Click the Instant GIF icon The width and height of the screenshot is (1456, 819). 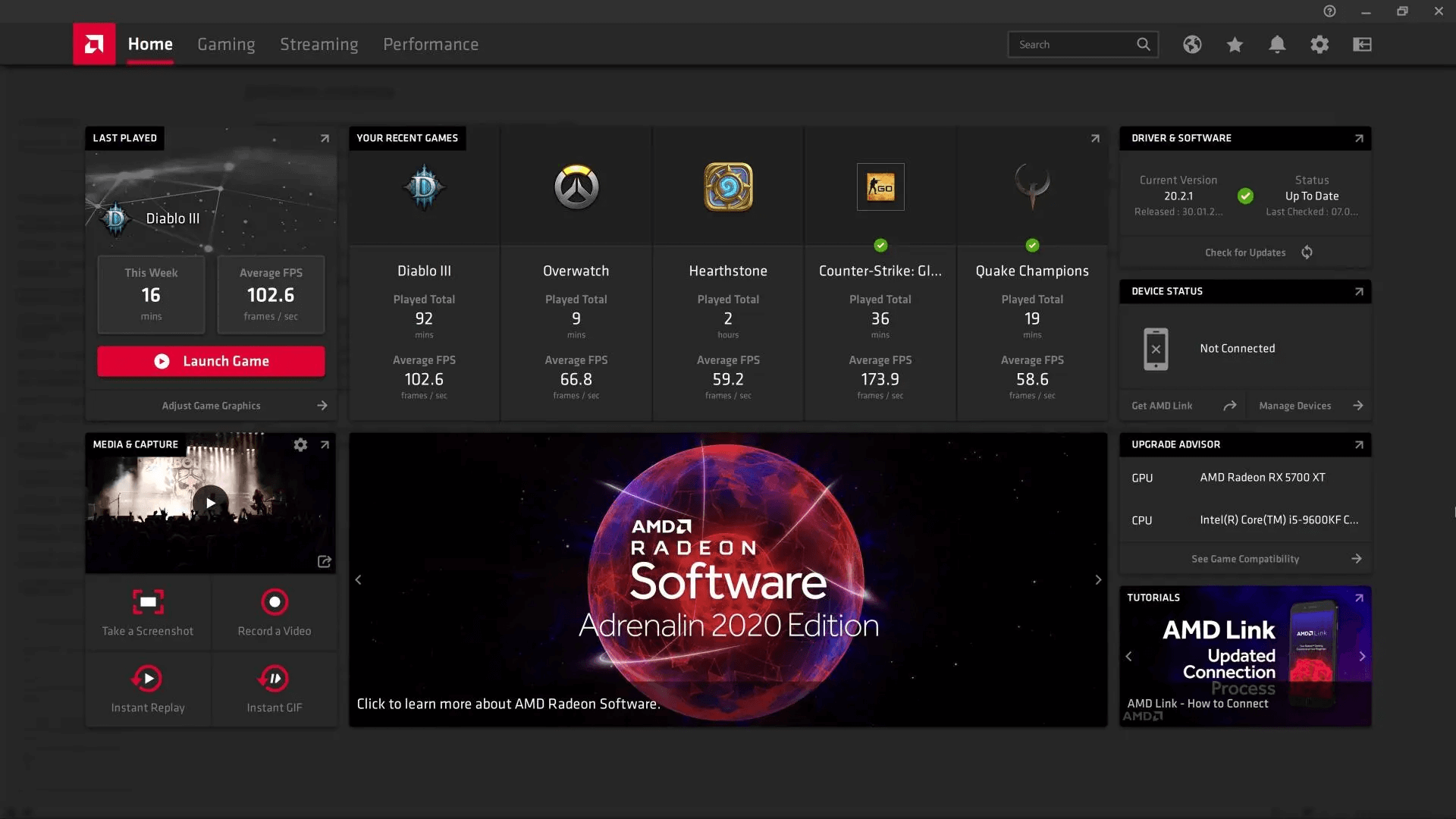pyautogui.click(x=275, y=679)
